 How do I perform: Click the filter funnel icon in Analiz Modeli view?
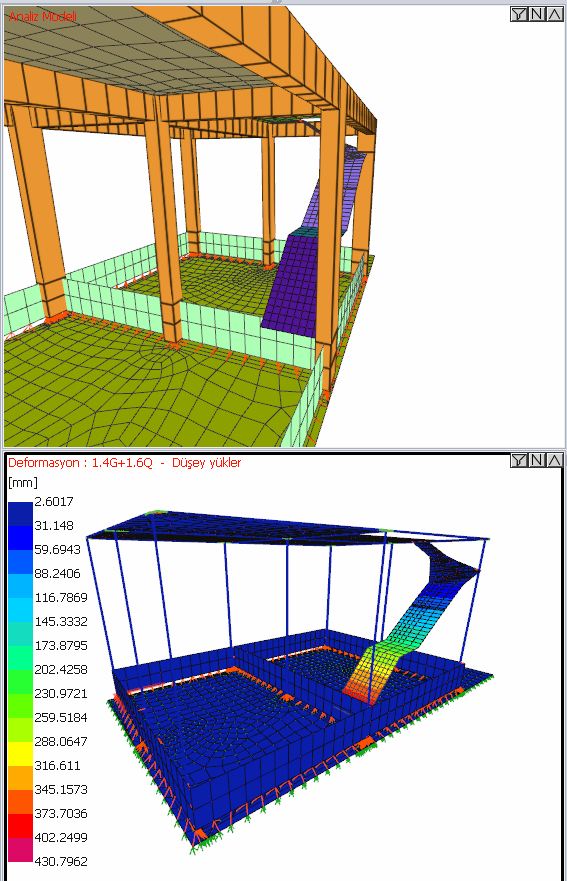point(519,14)
